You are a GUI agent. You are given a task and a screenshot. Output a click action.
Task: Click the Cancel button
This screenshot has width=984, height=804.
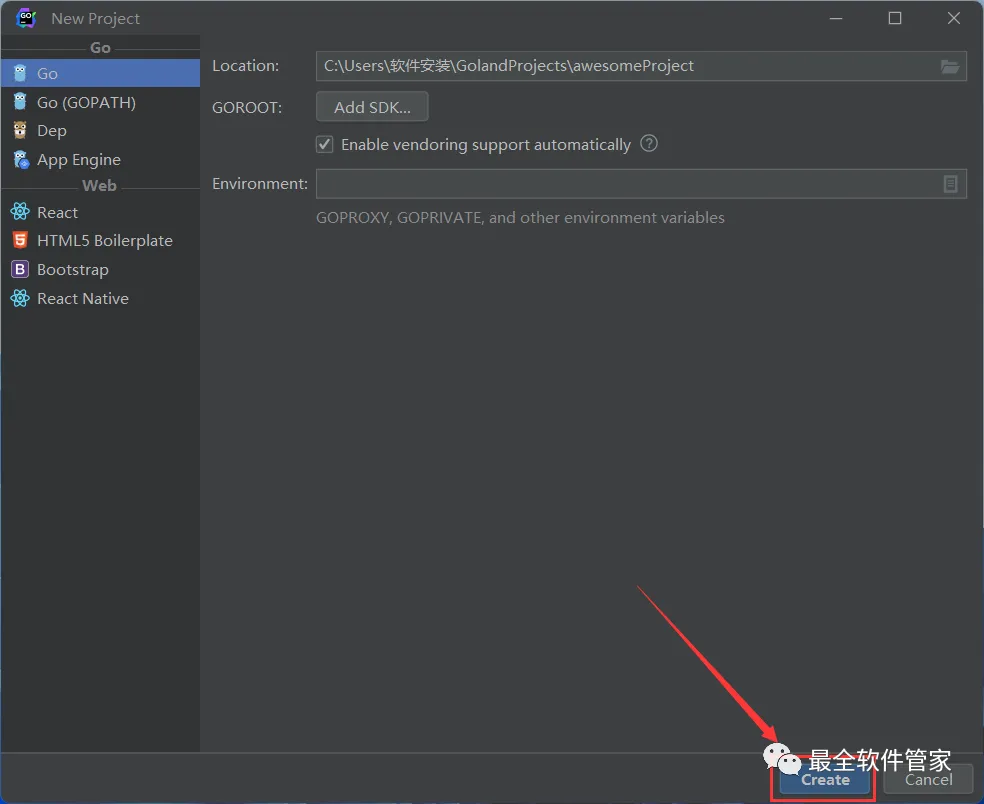coord(928,780)
